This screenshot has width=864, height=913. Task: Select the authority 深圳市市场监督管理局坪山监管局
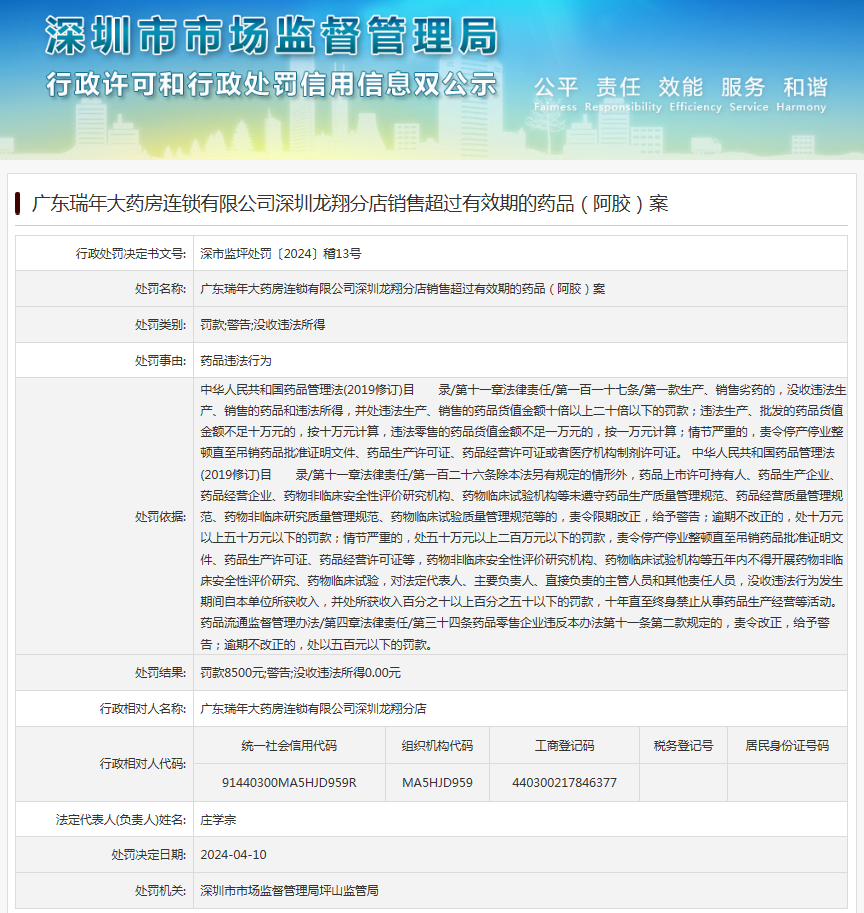click(x=289, y=890)
